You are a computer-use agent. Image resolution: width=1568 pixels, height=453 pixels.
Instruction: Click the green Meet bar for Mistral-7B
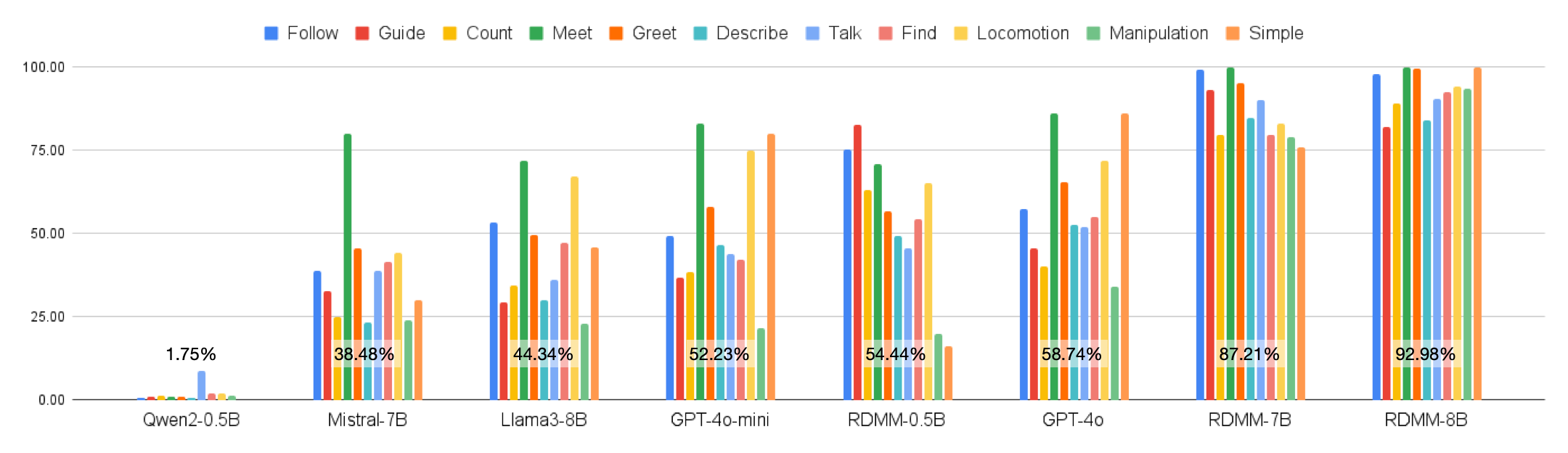[x=348, y=267]
